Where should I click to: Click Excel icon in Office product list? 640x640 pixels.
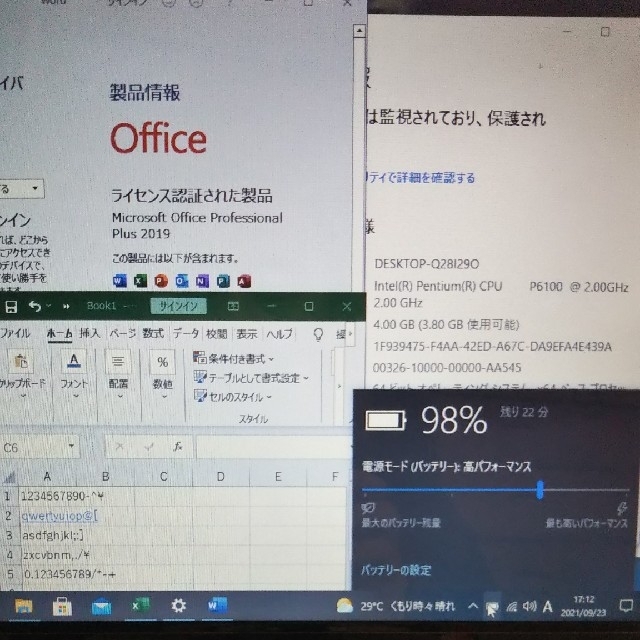click(x=140, y=281)
